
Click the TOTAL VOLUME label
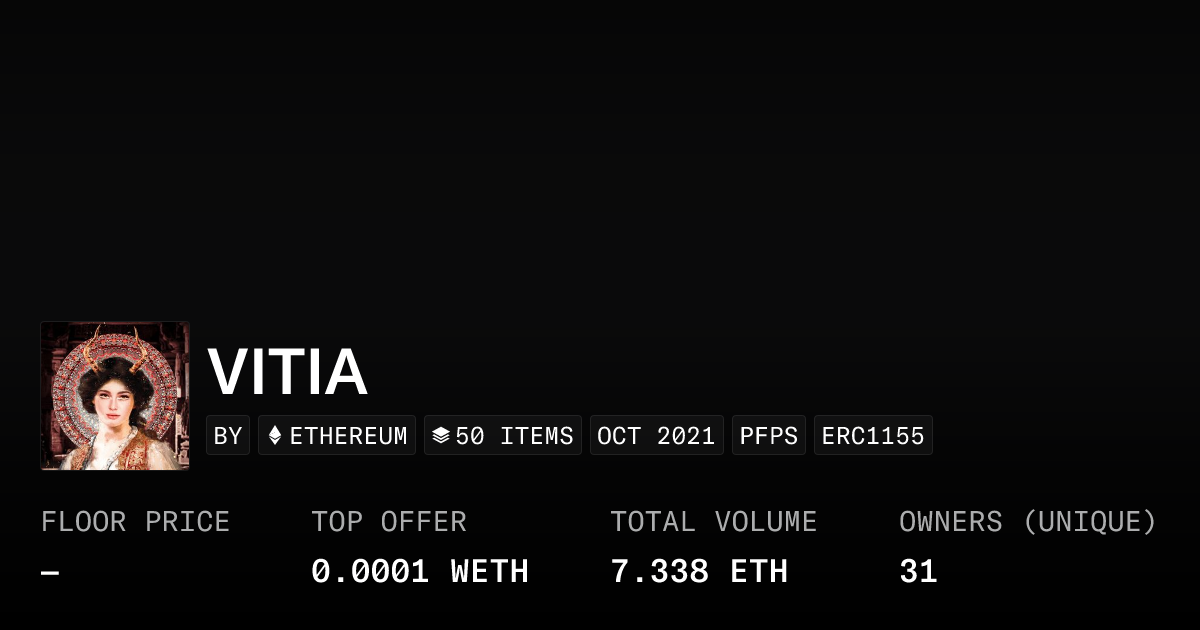click(x=714, y=522)
